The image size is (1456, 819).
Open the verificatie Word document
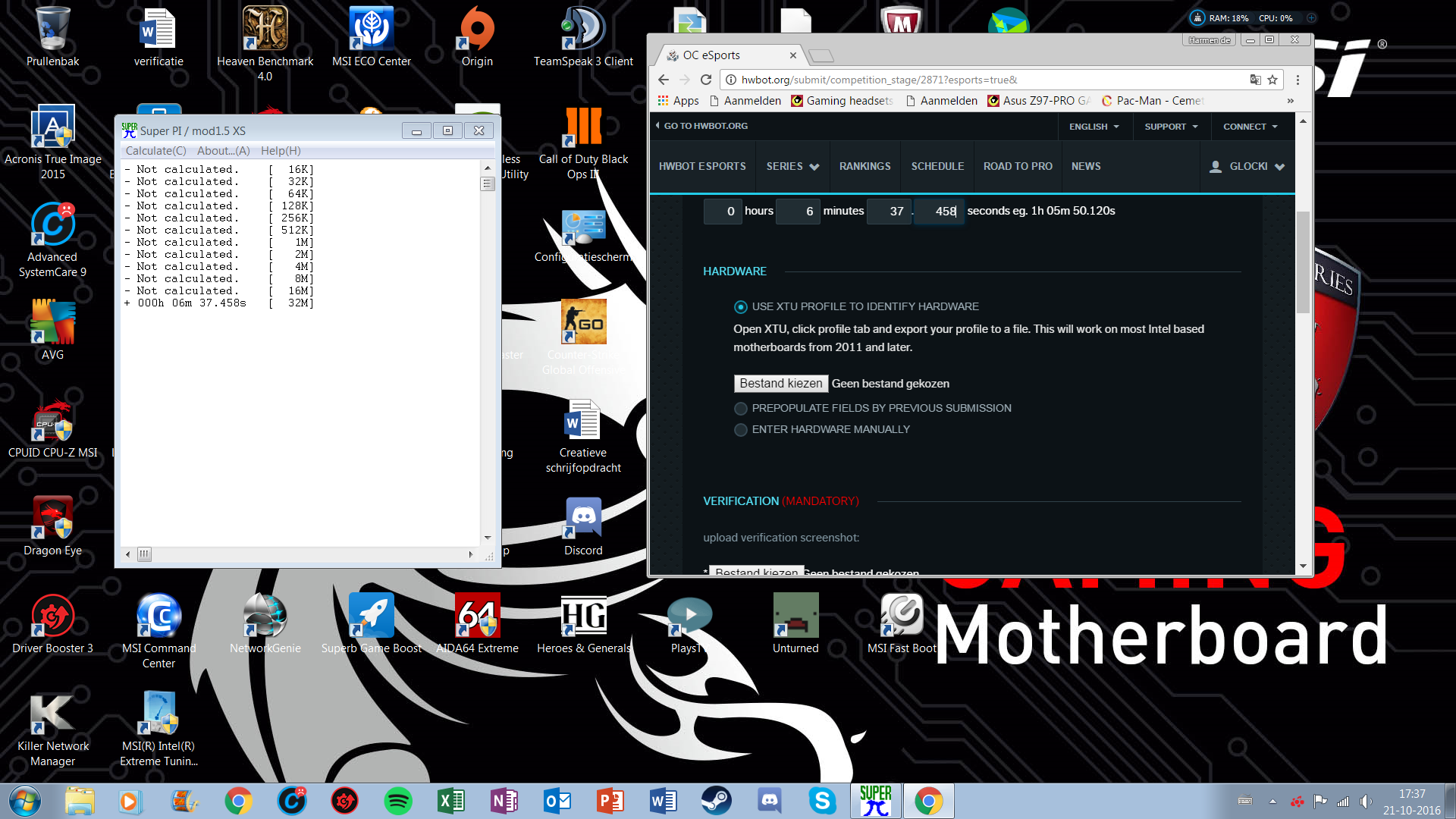coord(158,38)
